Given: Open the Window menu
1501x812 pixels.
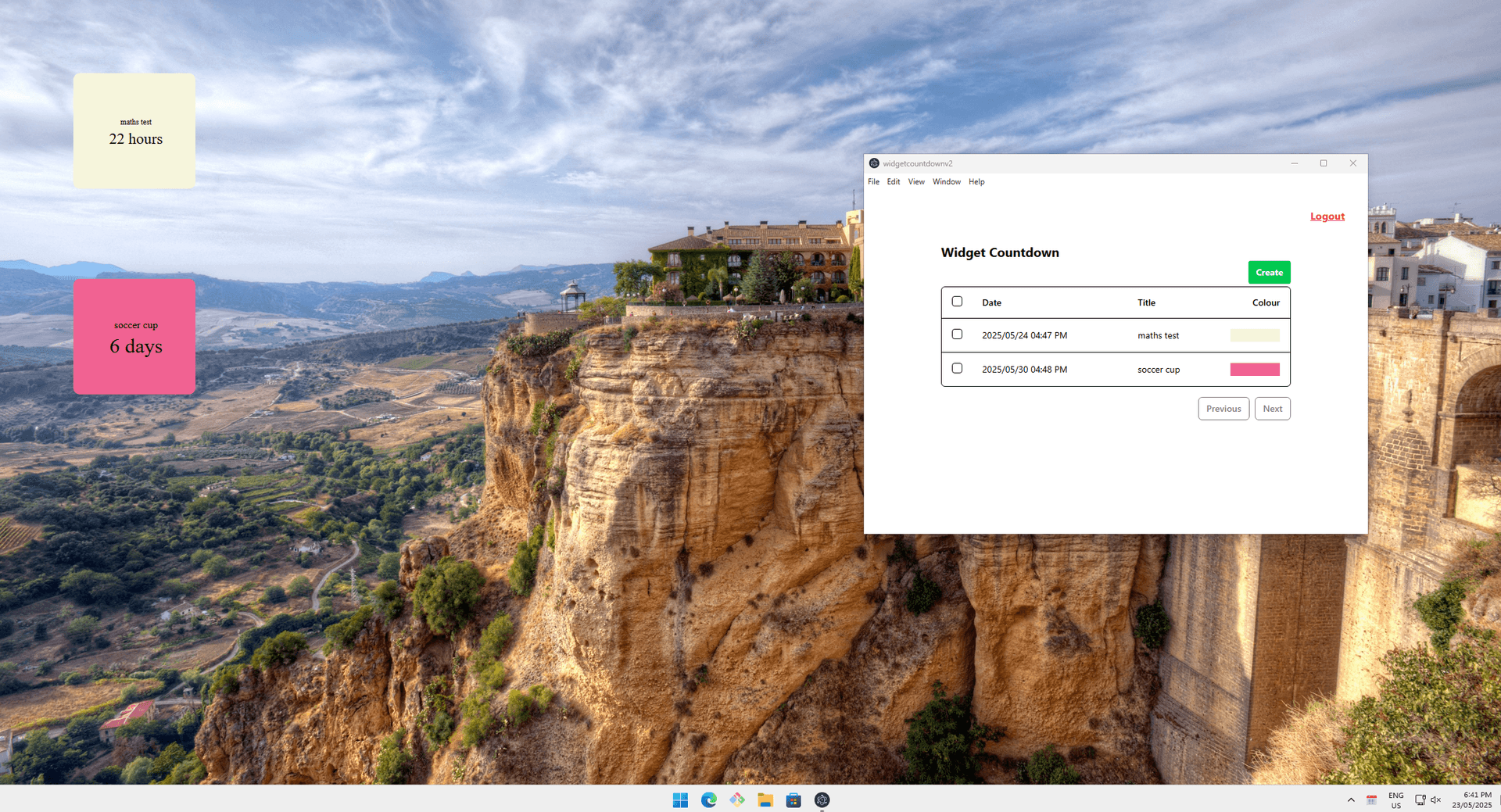Looking at the screenshot, I should click(x=946, y=181).
